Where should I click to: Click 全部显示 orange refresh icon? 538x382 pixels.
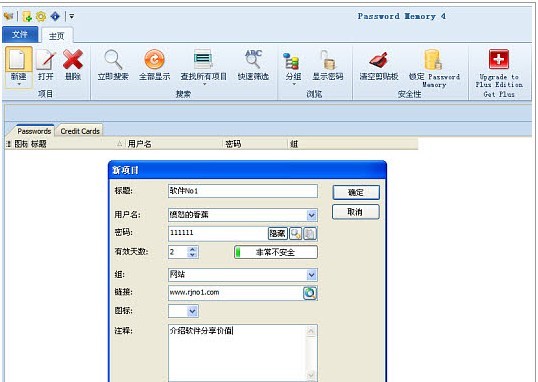(154, 59)
